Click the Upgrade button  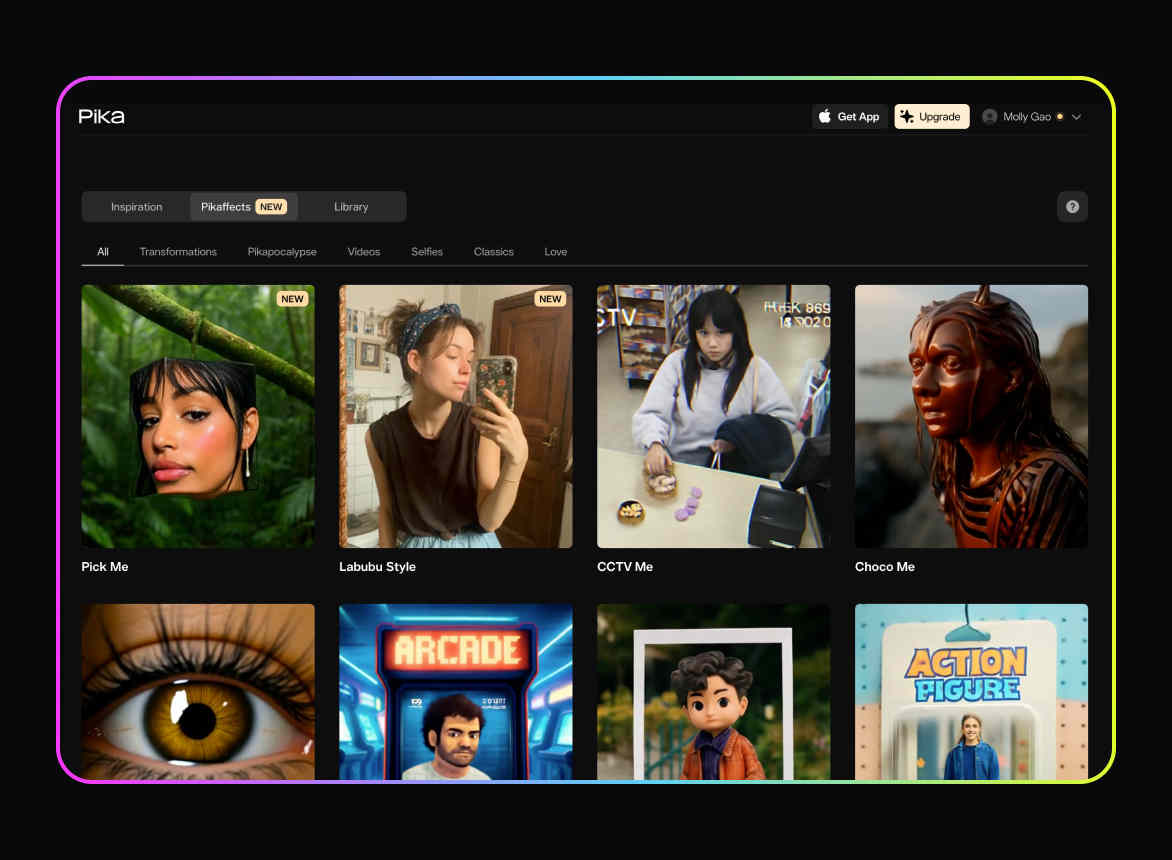tap(931, 117)
